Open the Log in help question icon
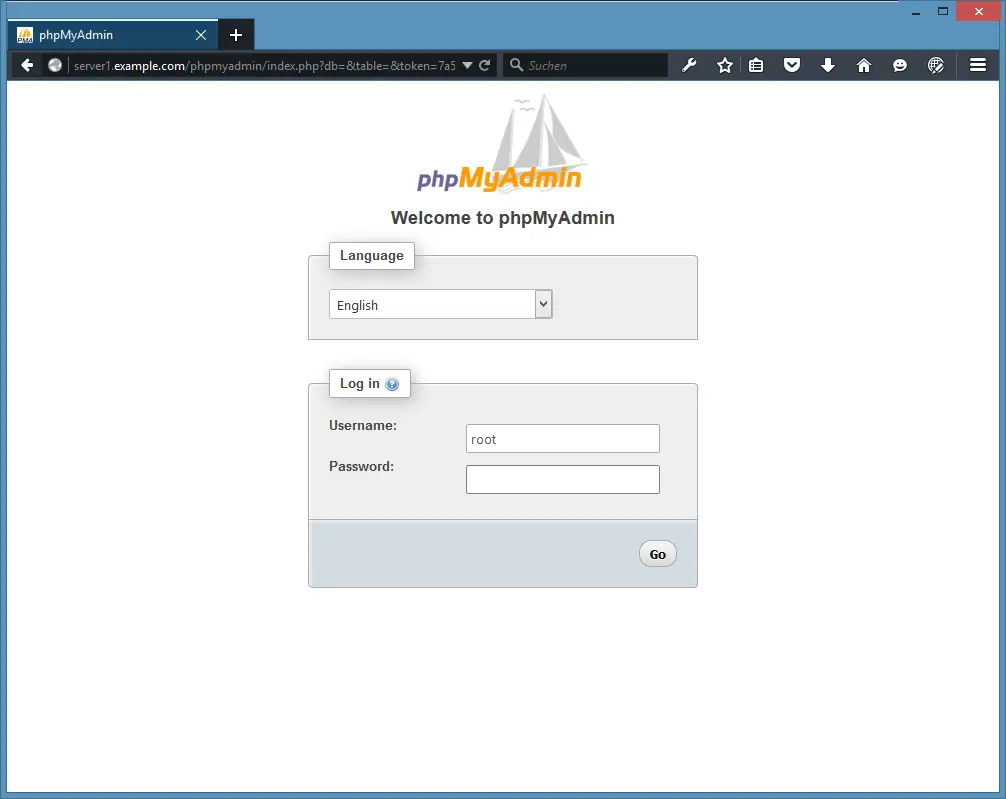Viewport: 1006px width, 799px height. click(392, 384)
